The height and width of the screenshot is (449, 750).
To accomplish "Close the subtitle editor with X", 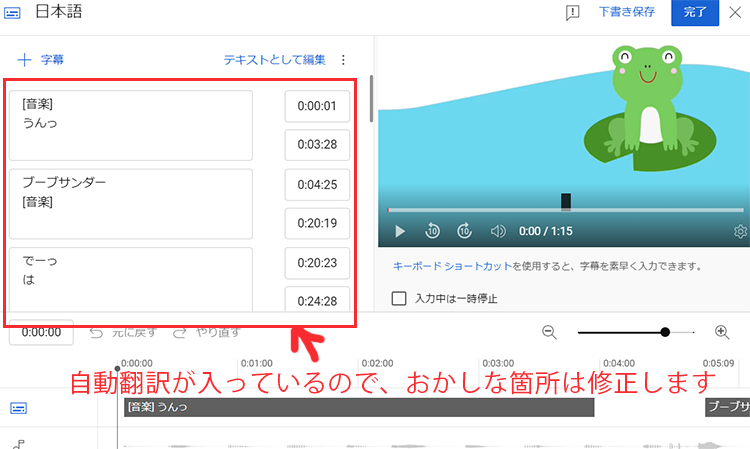I will pos(735,12).
